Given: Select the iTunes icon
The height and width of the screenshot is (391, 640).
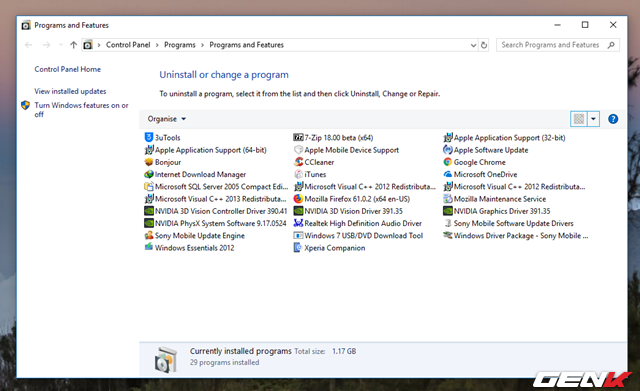Looking at the screenshot, I should click(x=298, y=174).
